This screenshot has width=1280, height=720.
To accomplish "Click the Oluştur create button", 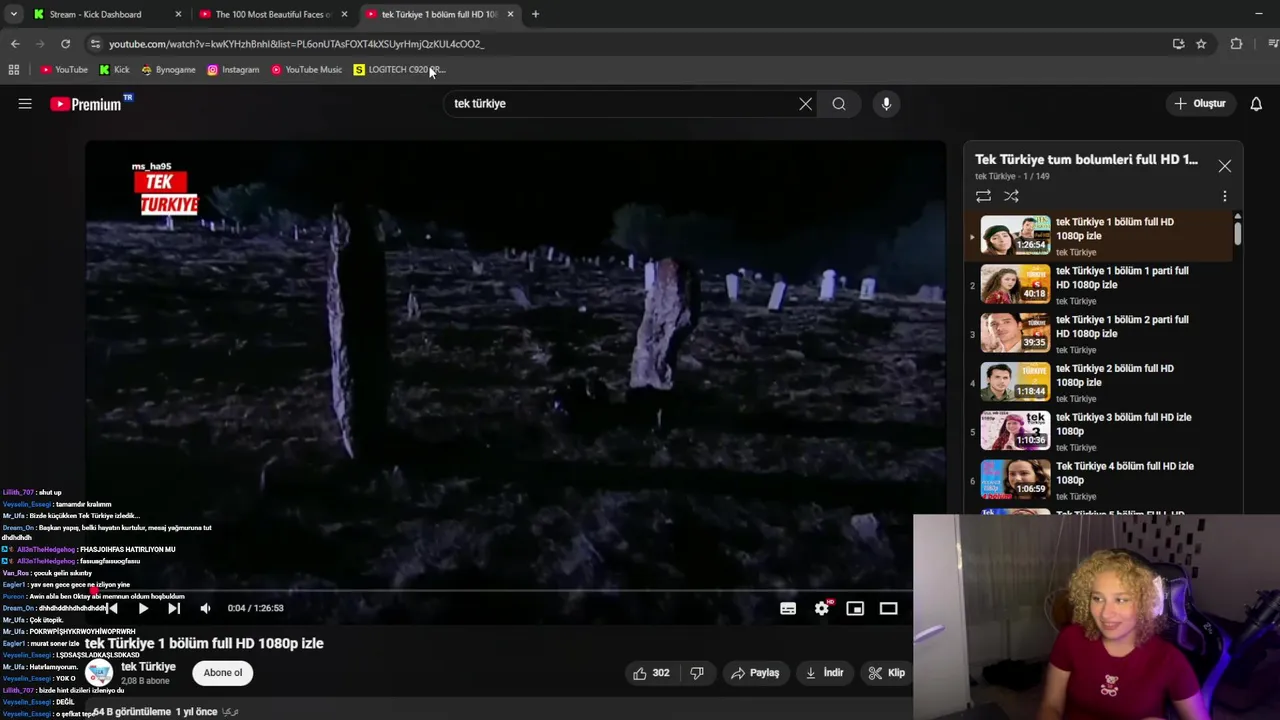I will point(1200,104).
